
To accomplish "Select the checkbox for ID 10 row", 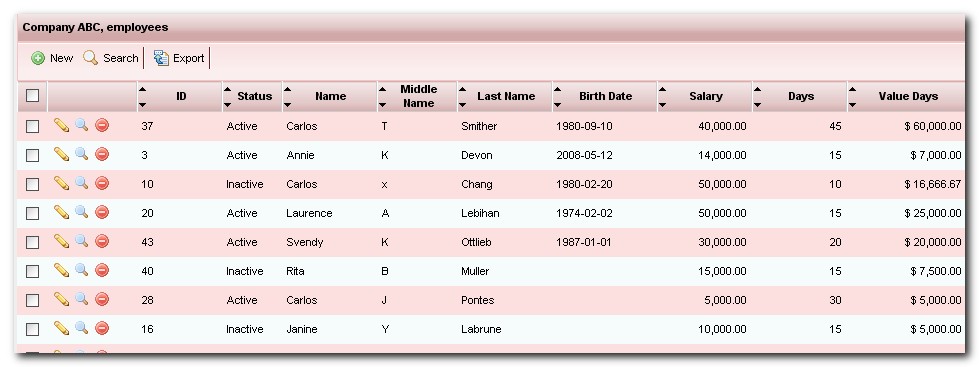I will 32,184.
